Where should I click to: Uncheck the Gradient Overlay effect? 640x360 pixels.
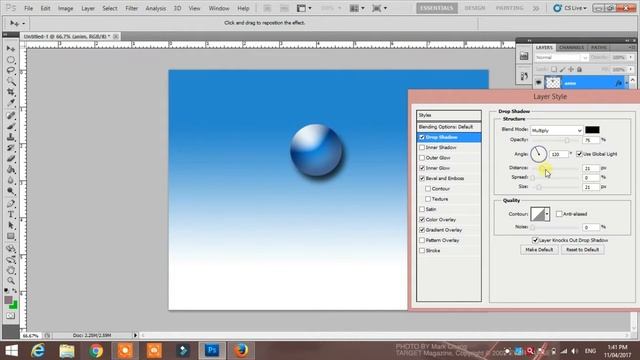(x=422, y=230)
